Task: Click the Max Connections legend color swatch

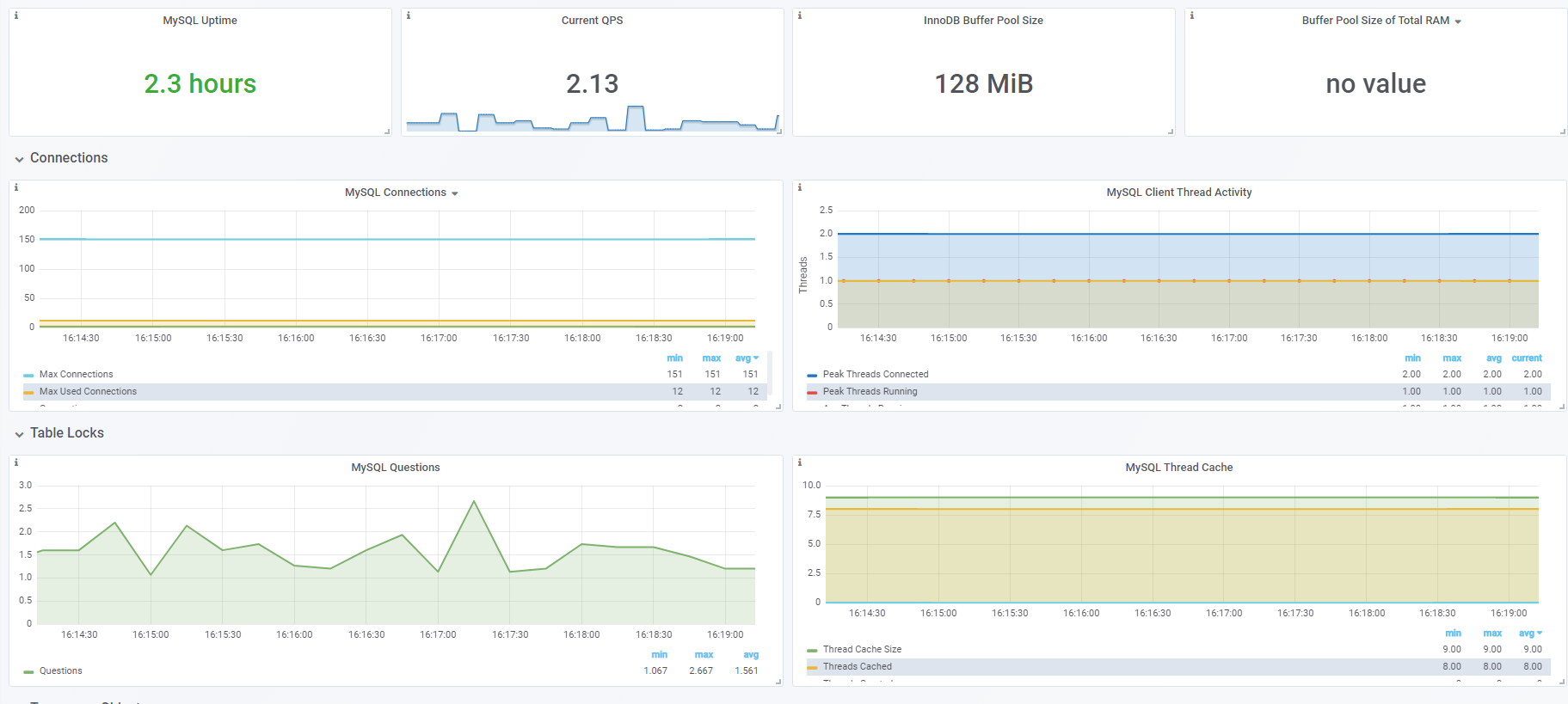Action: pos(28,376)
